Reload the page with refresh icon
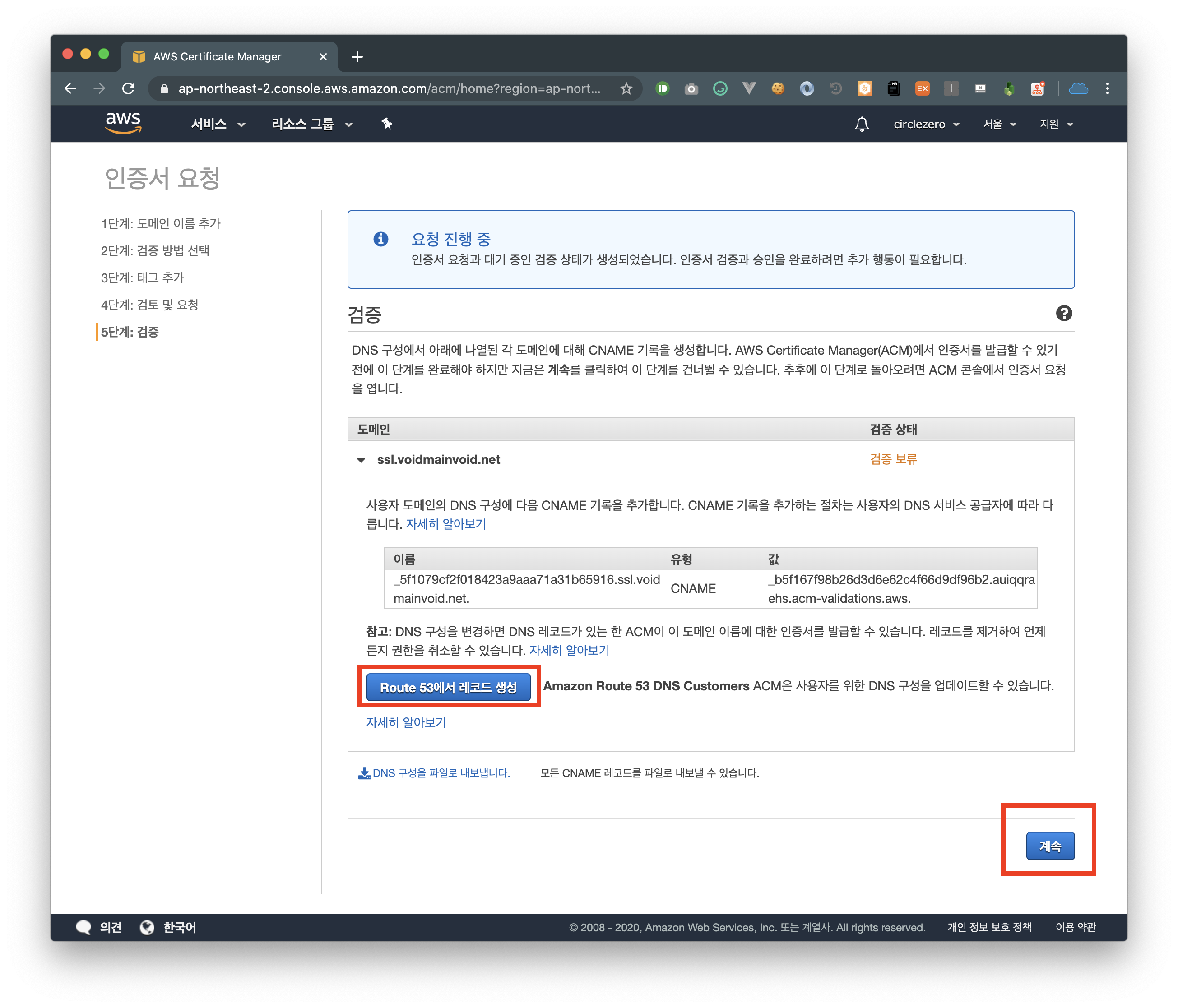This screenshot has width=1178, height=1008. click(x=129, y=88)
